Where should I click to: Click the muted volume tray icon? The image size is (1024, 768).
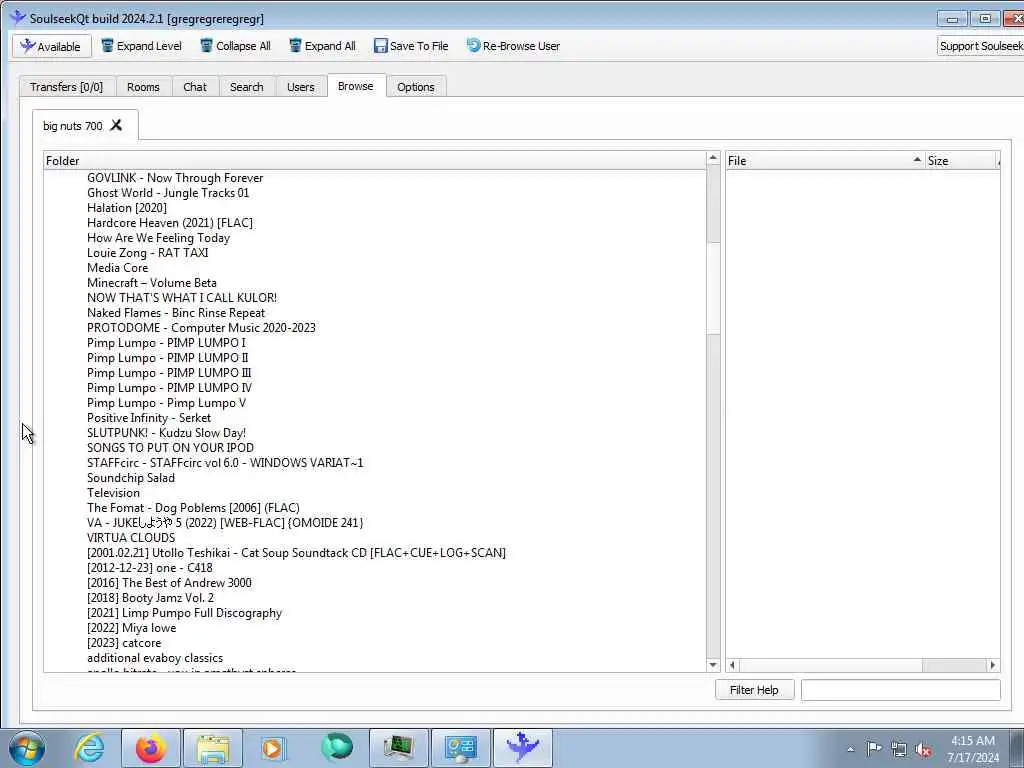923,750
